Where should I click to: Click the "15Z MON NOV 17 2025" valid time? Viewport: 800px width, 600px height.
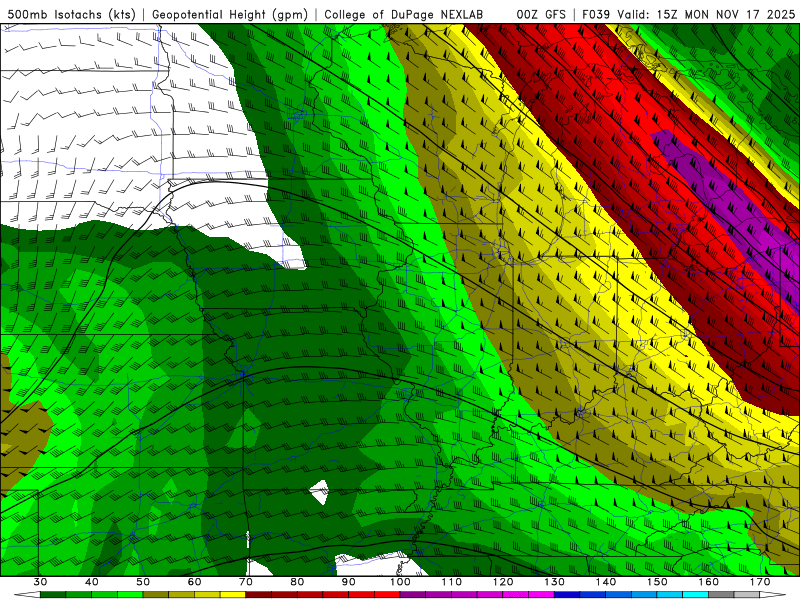pos(726,14)
